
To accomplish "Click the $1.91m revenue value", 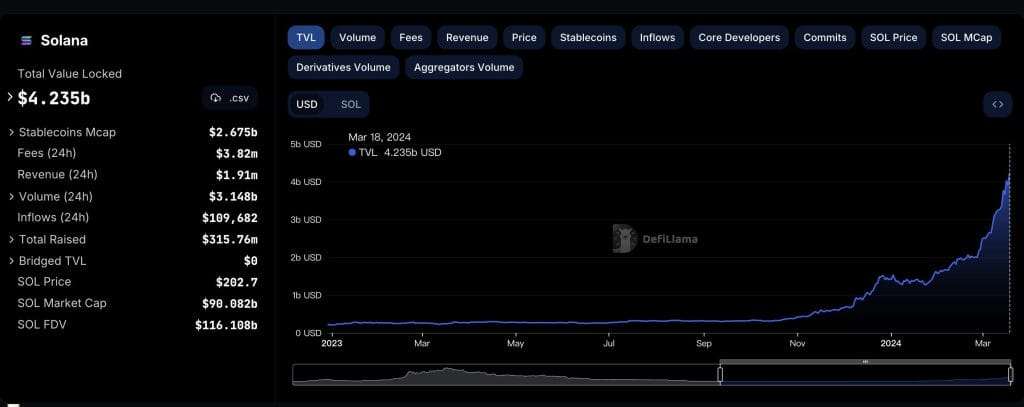I will tap(236, 175).
